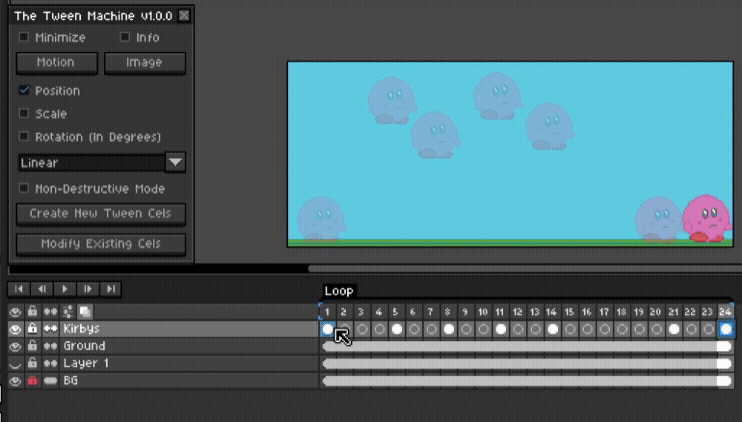The height and width of the screenshot is (422, 742).
Task: Click Create New Tween Cels button
Action: (101, 214)
